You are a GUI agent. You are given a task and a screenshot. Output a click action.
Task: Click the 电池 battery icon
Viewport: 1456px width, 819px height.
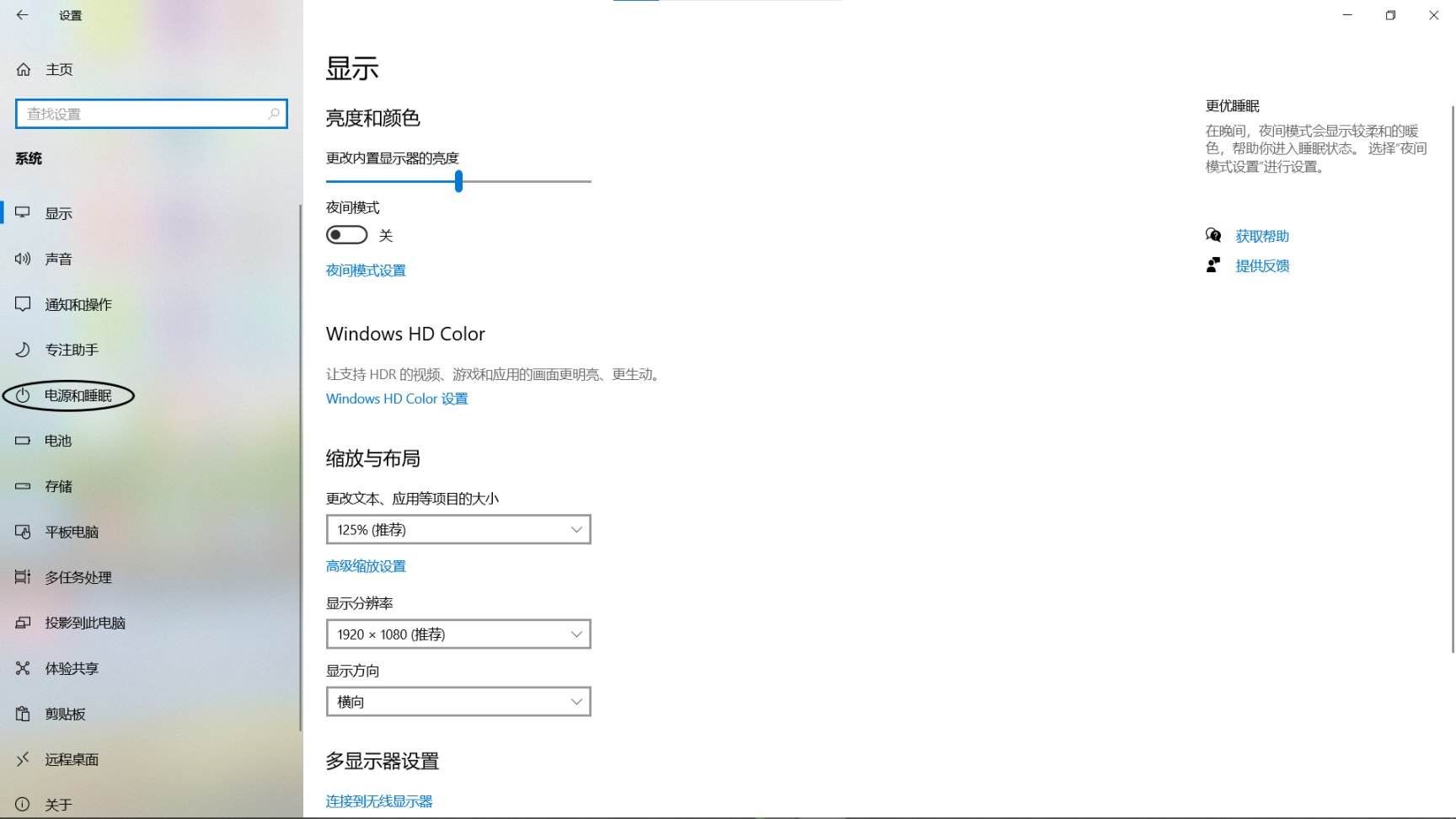(x=23, y=441)
